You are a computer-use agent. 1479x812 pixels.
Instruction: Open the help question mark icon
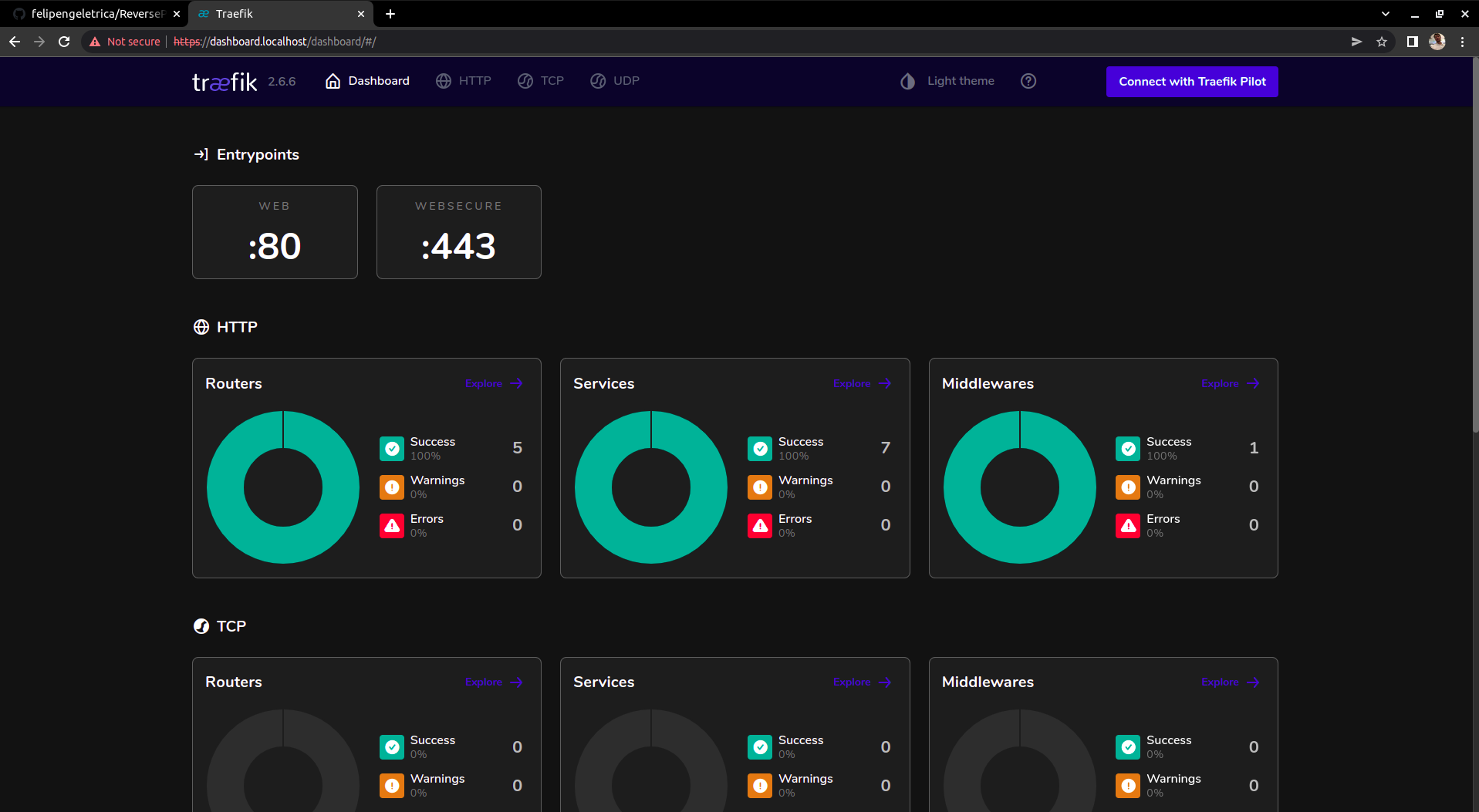coord(1028,81)
